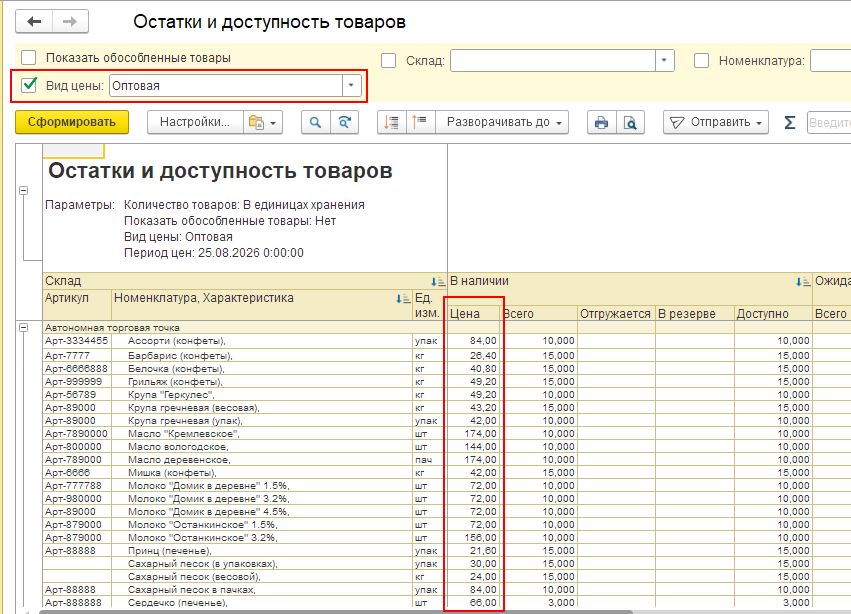Click the horizontal scrollbar at bottom
Screen dimensions: 851x614
[x=335, y=611]
